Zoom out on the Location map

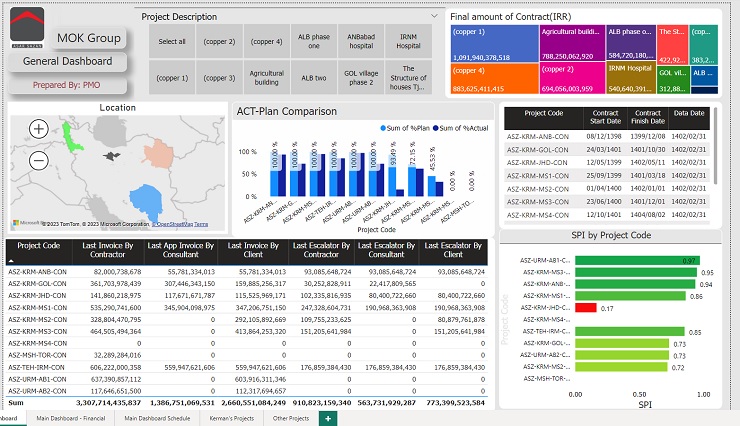(x=39, y=160)
